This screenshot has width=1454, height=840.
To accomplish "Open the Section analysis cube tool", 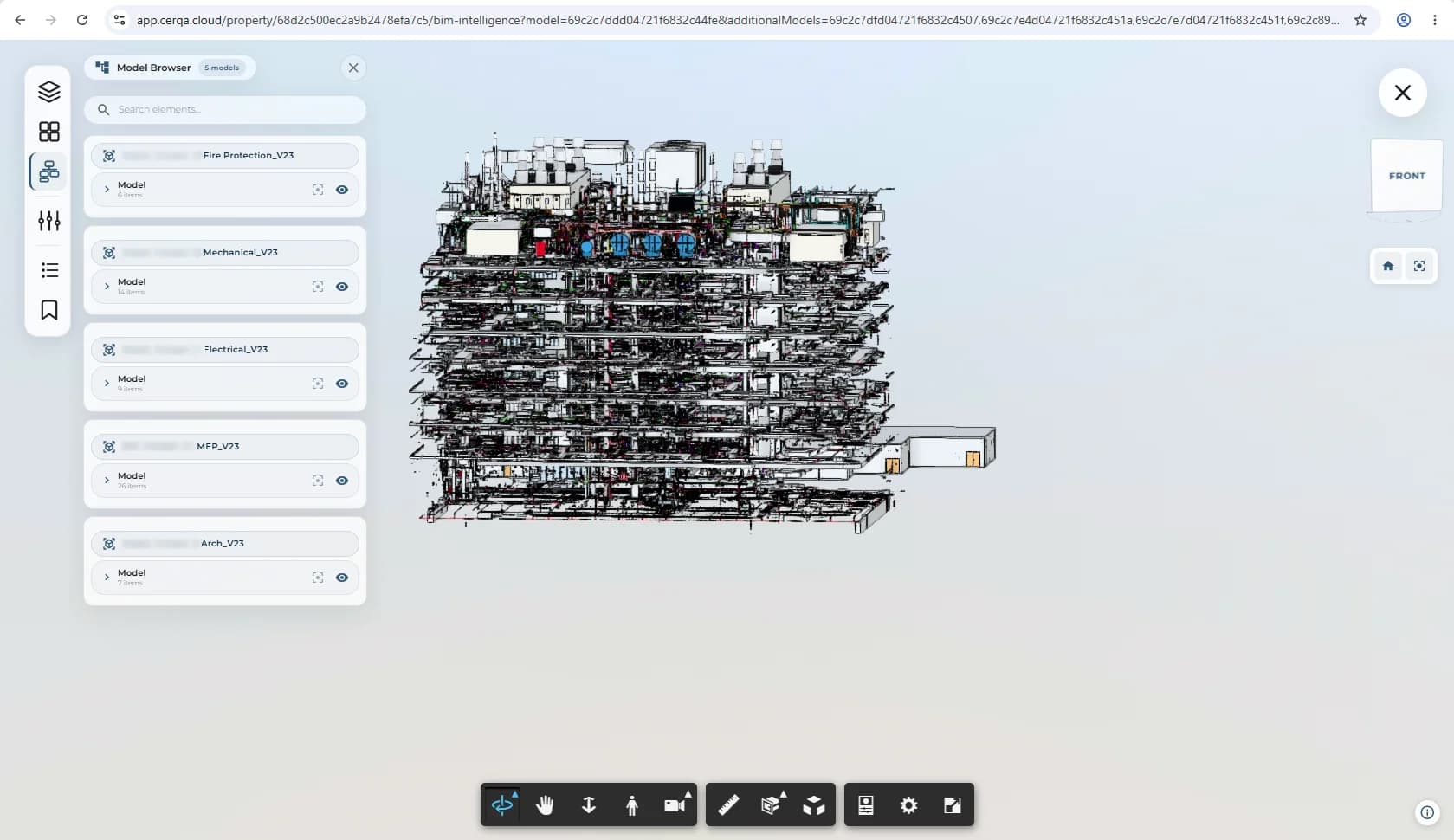I will [x=771, y=805].
